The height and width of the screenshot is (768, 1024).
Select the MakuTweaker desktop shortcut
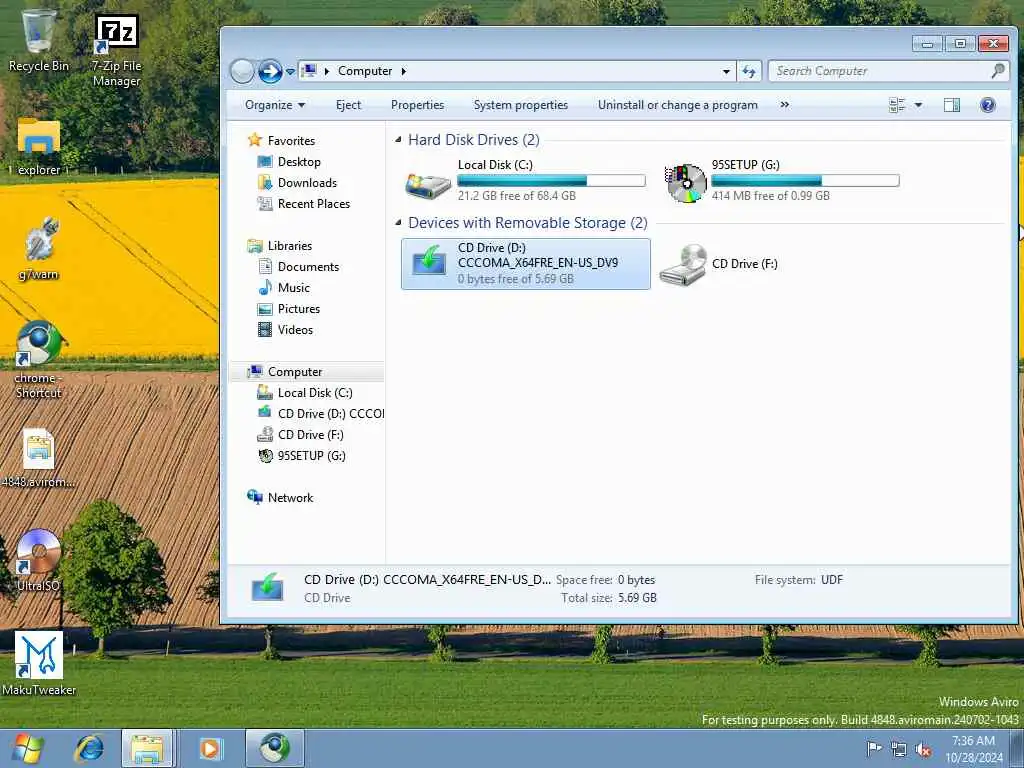[39, 663]
